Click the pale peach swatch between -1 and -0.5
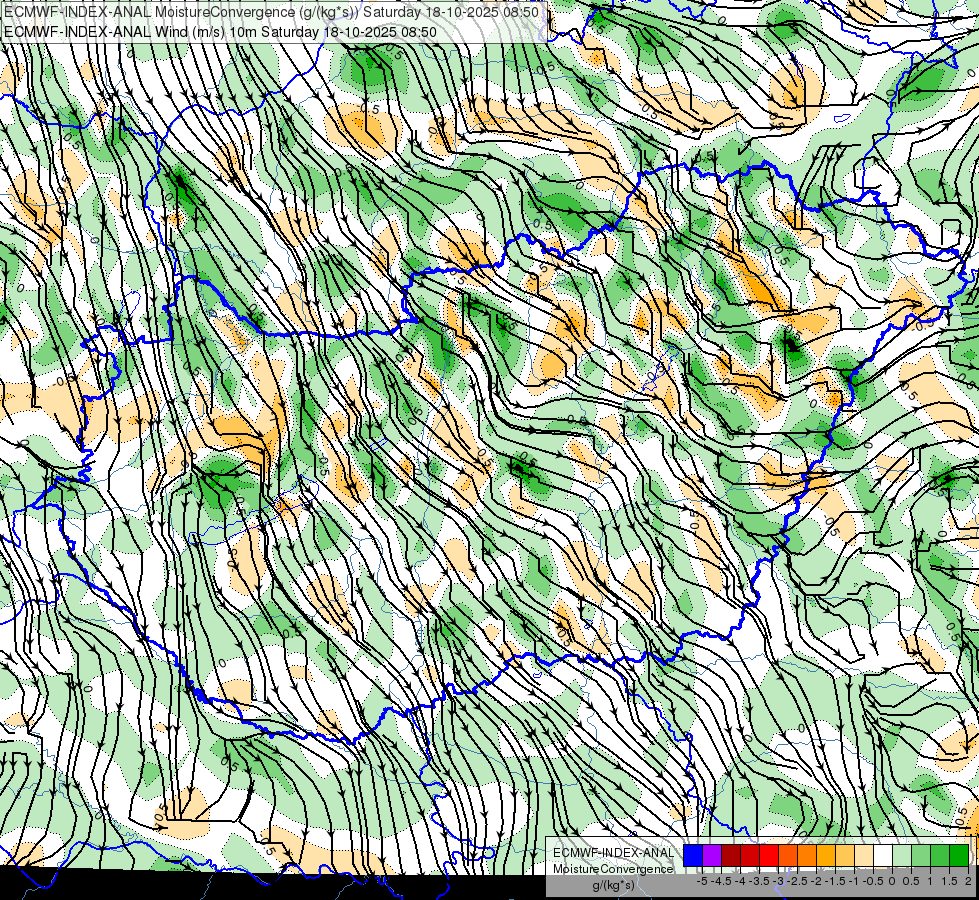Viewport: 979px width, 900px height. point(864,855)
